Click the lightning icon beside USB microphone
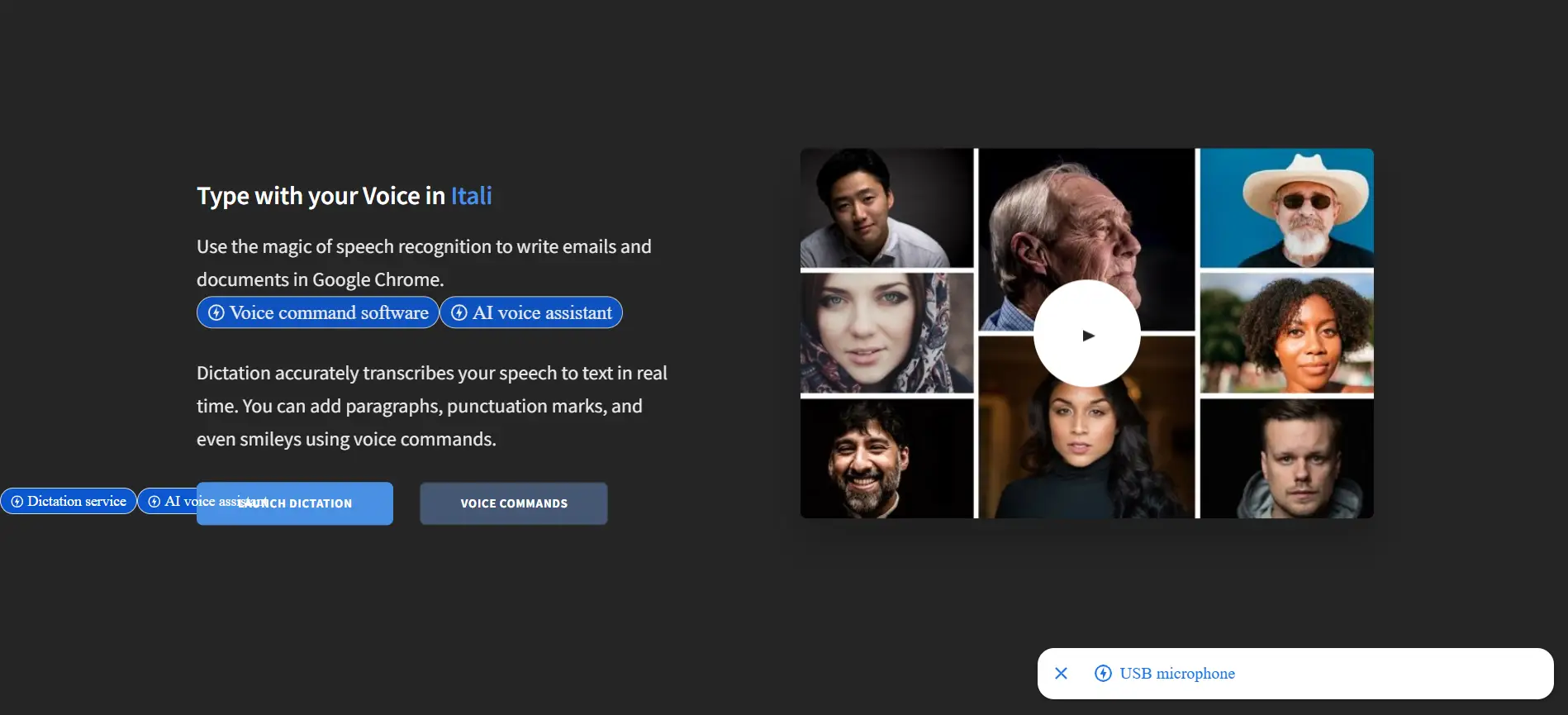 point(1103,674)
